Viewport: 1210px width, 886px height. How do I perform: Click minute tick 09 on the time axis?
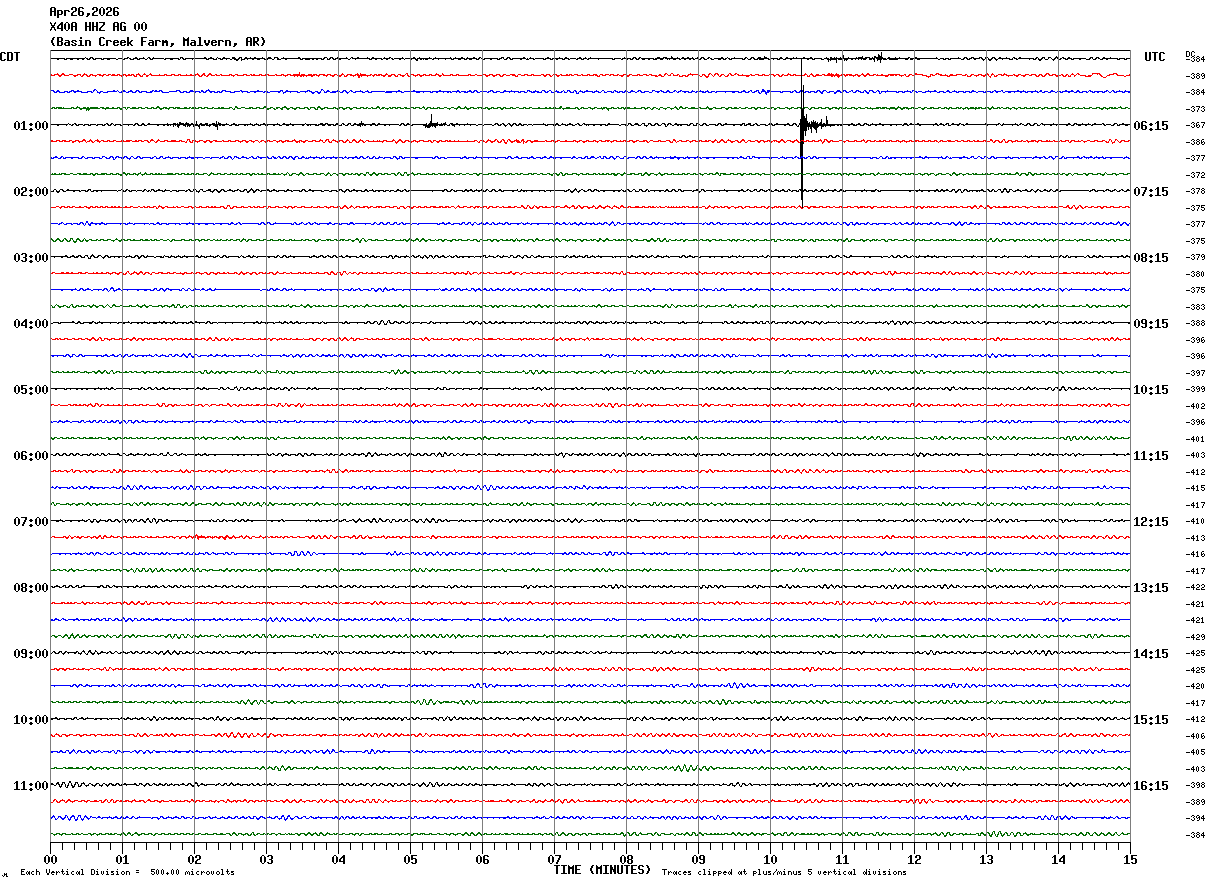pos(698,858)
